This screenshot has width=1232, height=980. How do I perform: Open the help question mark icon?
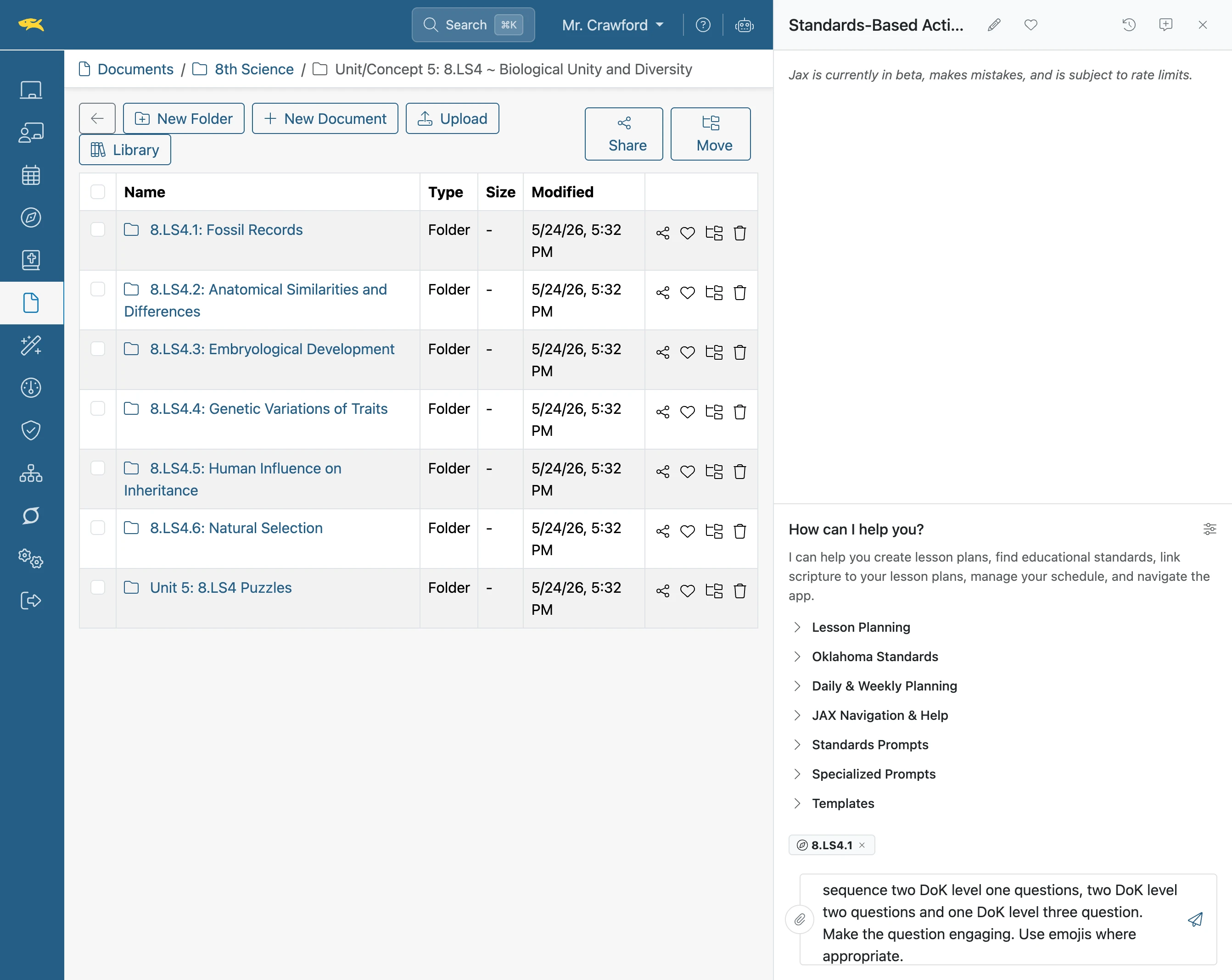(703, 25)
